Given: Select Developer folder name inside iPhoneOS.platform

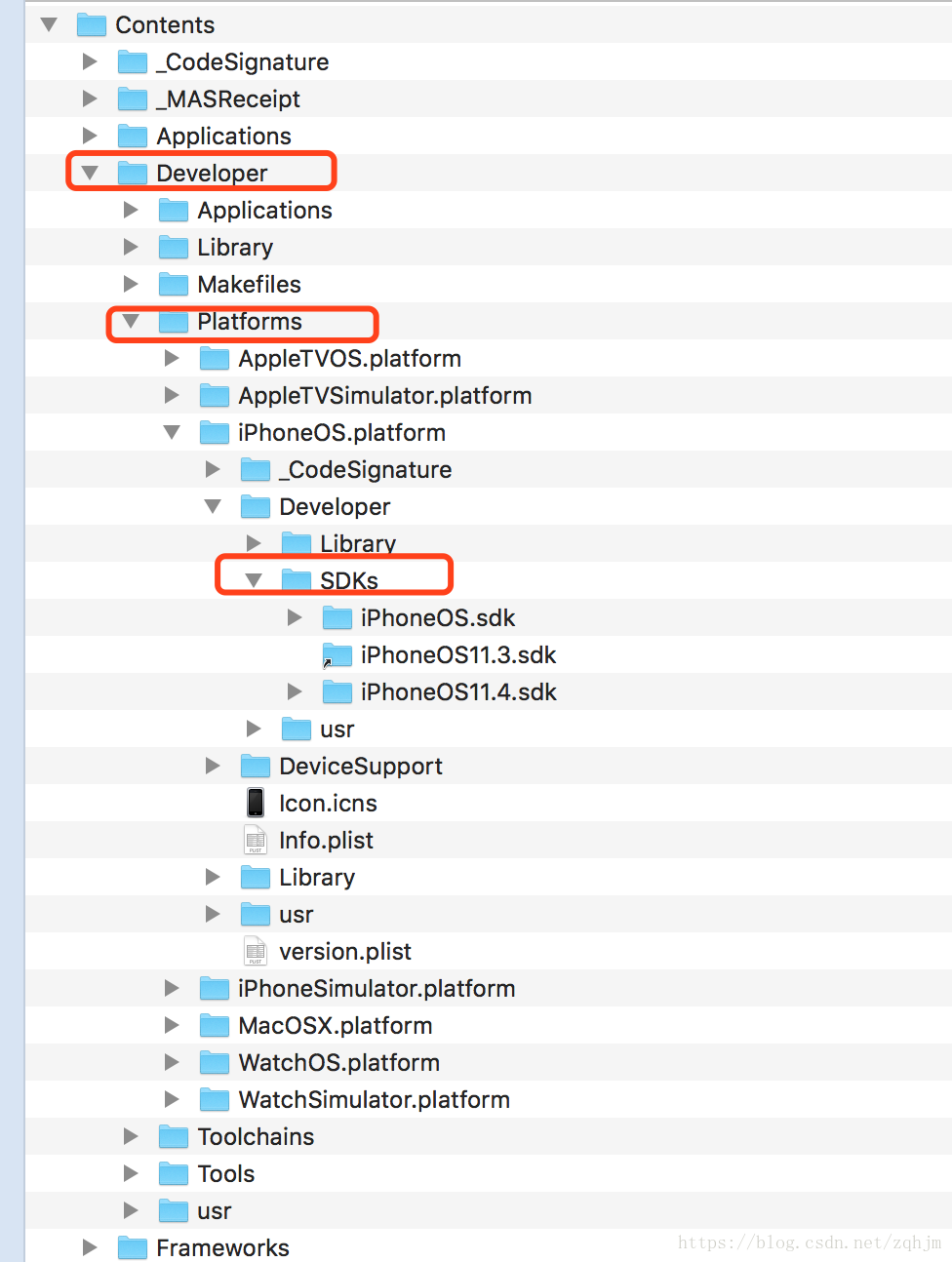Looking at the screenshot, I should (x=335, y=507).
